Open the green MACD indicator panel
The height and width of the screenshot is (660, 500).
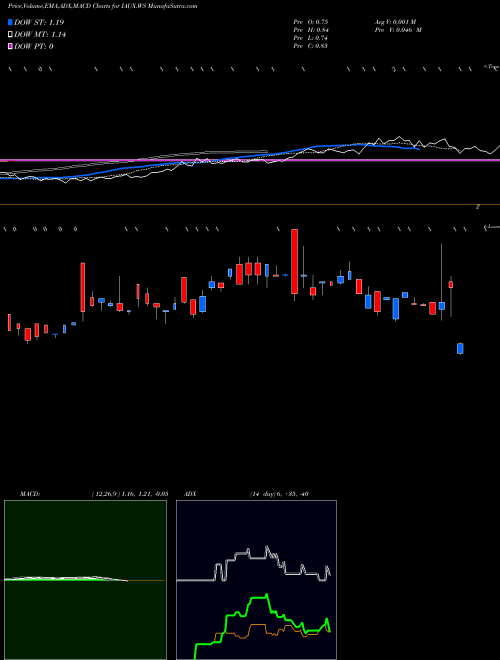(85, 580)
